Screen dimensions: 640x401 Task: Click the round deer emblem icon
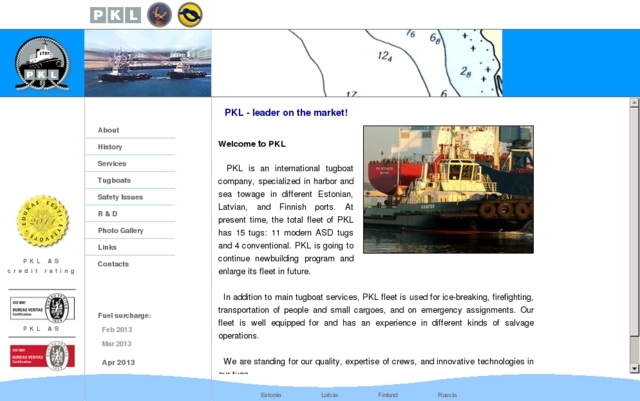point(159,14)
